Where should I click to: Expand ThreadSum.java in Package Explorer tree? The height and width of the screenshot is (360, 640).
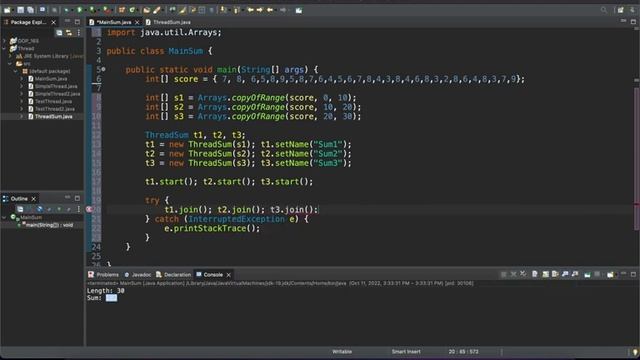pos(22,116)
